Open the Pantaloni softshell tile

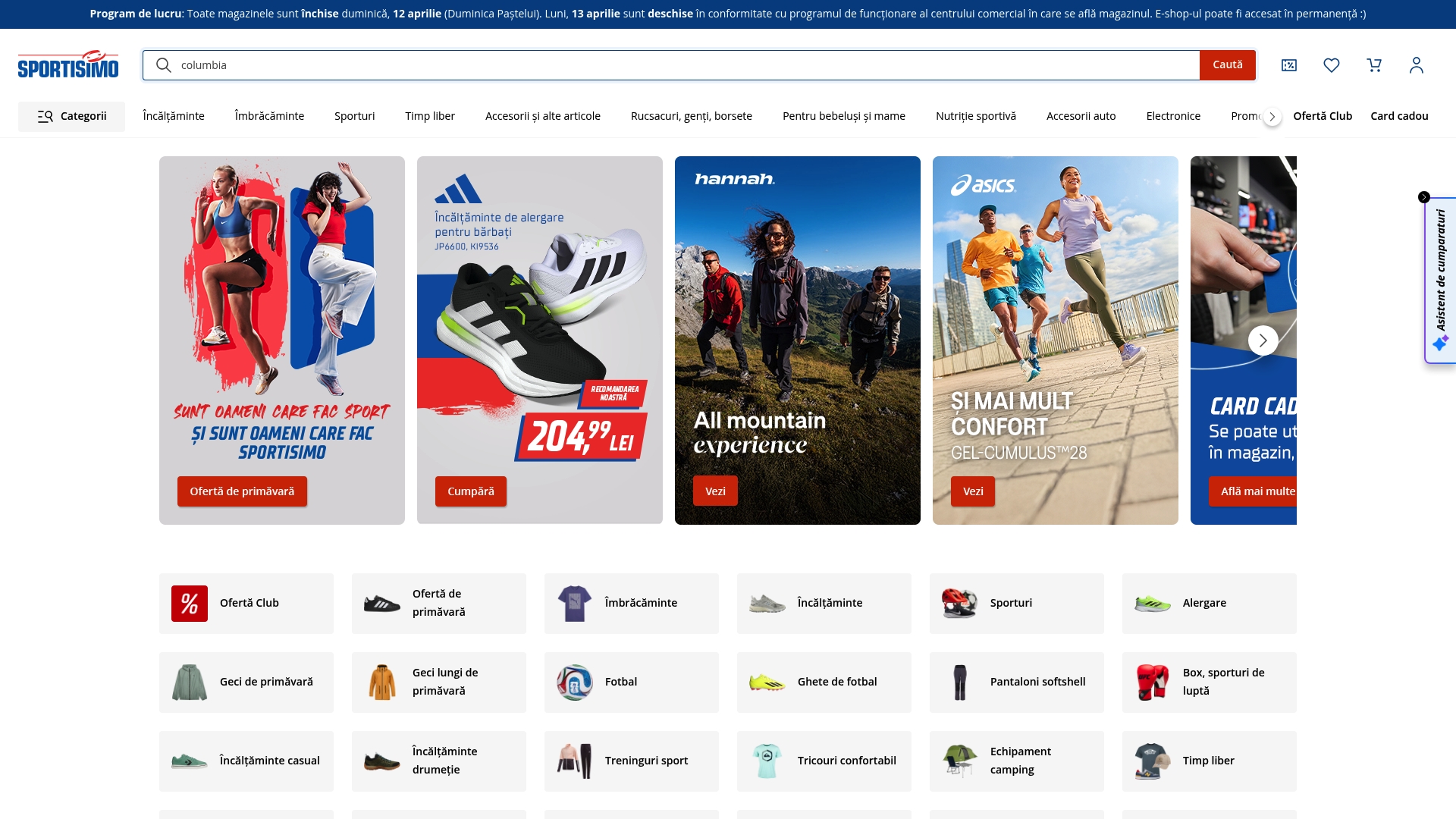(1017, 682)
